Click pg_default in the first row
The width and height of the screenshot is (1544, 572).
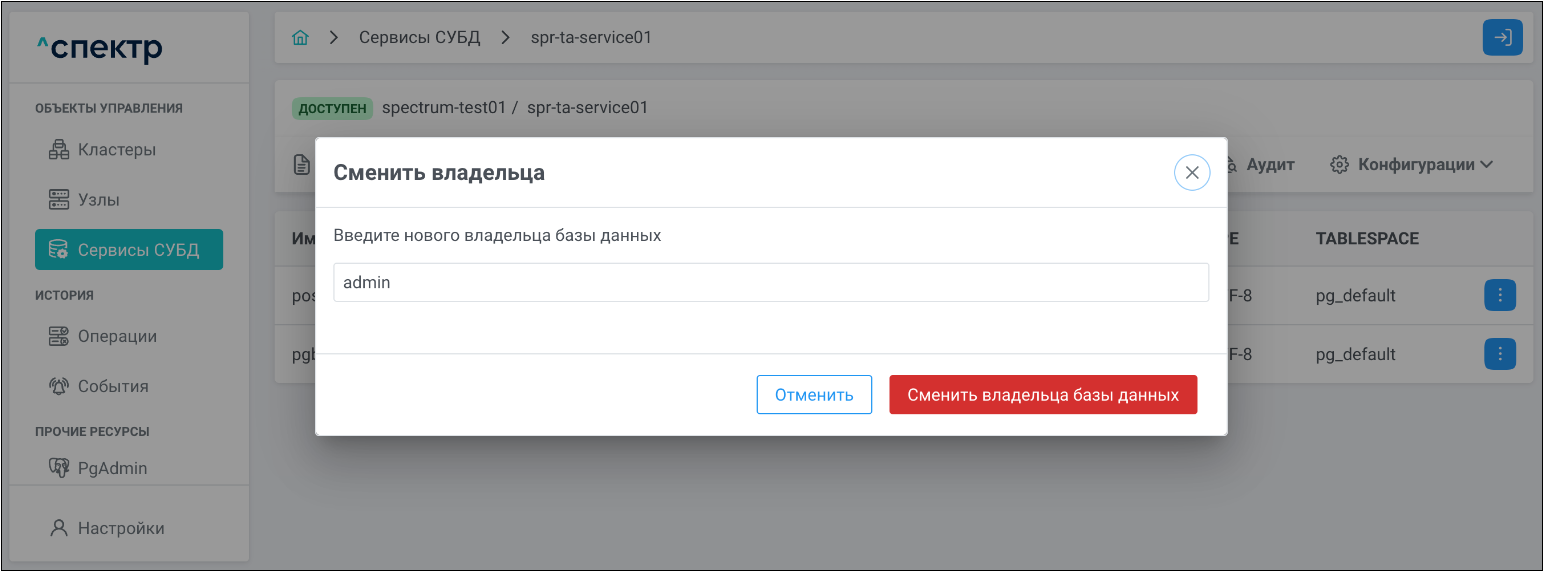tap(1355, 296)
